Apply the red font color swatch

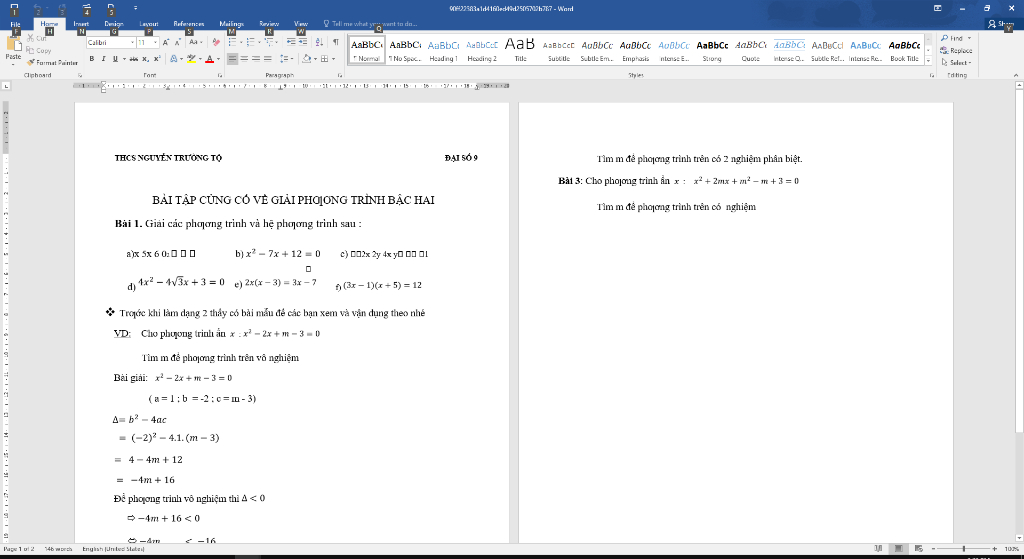click(x=209, y=59)
